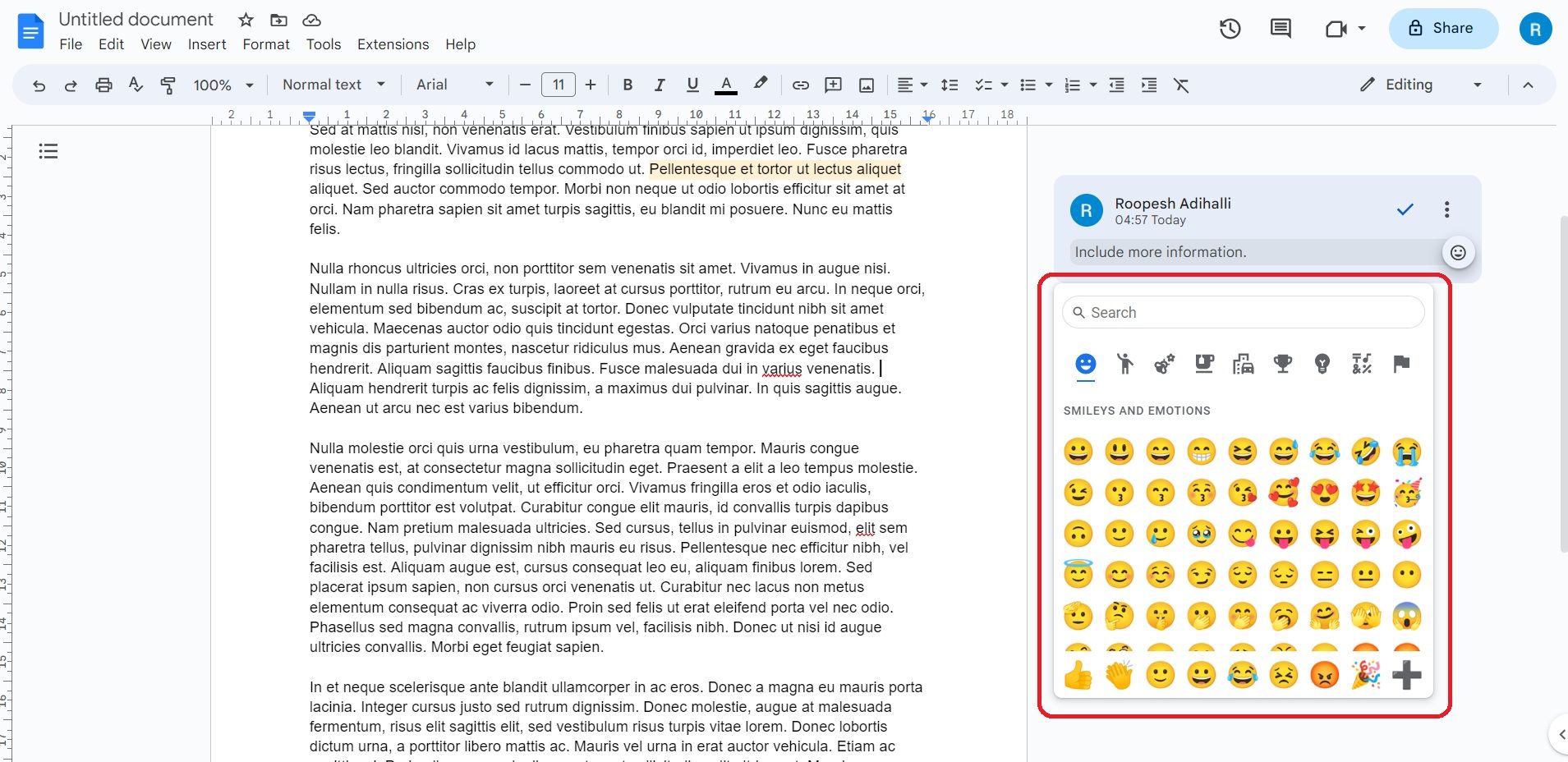The height and width of the screenshot is (762, 1568).
Task: Open the Food and drink emoji category
Action: tap(1204, 364)
